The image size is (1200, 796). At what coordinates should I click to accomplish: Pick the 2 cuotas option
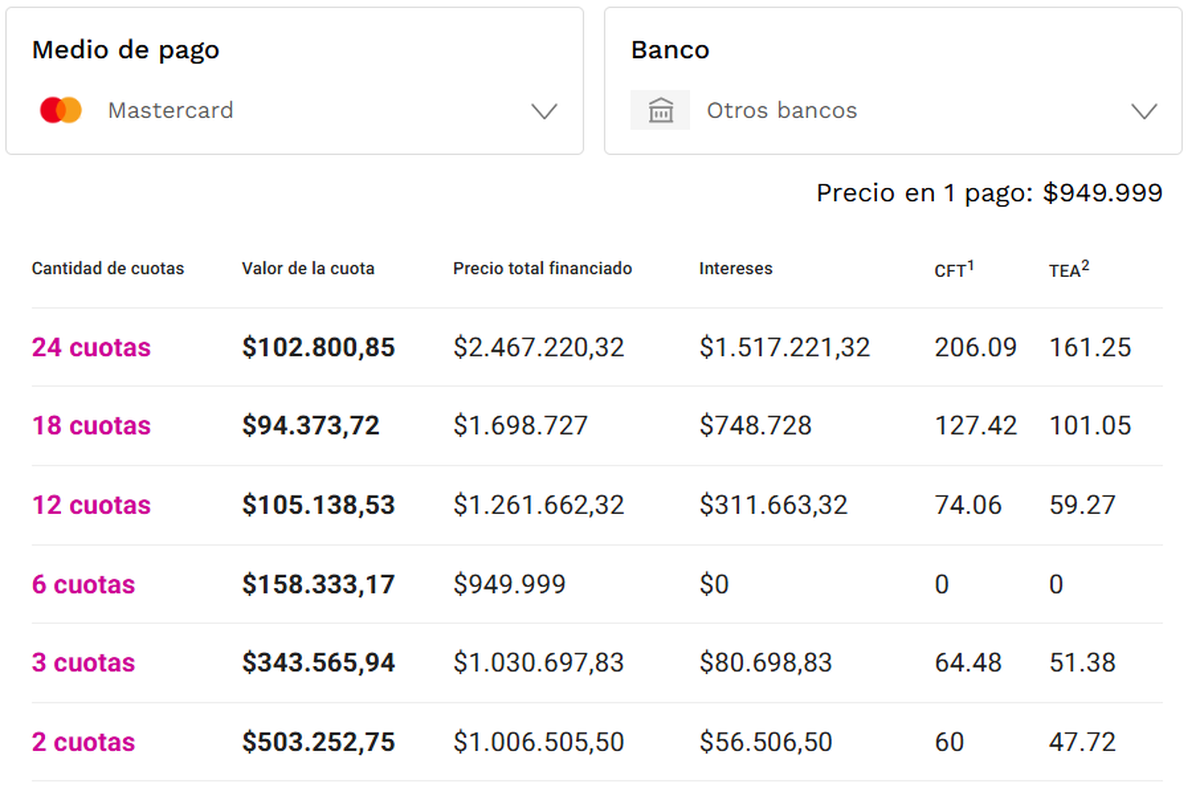tap(83, 742)
